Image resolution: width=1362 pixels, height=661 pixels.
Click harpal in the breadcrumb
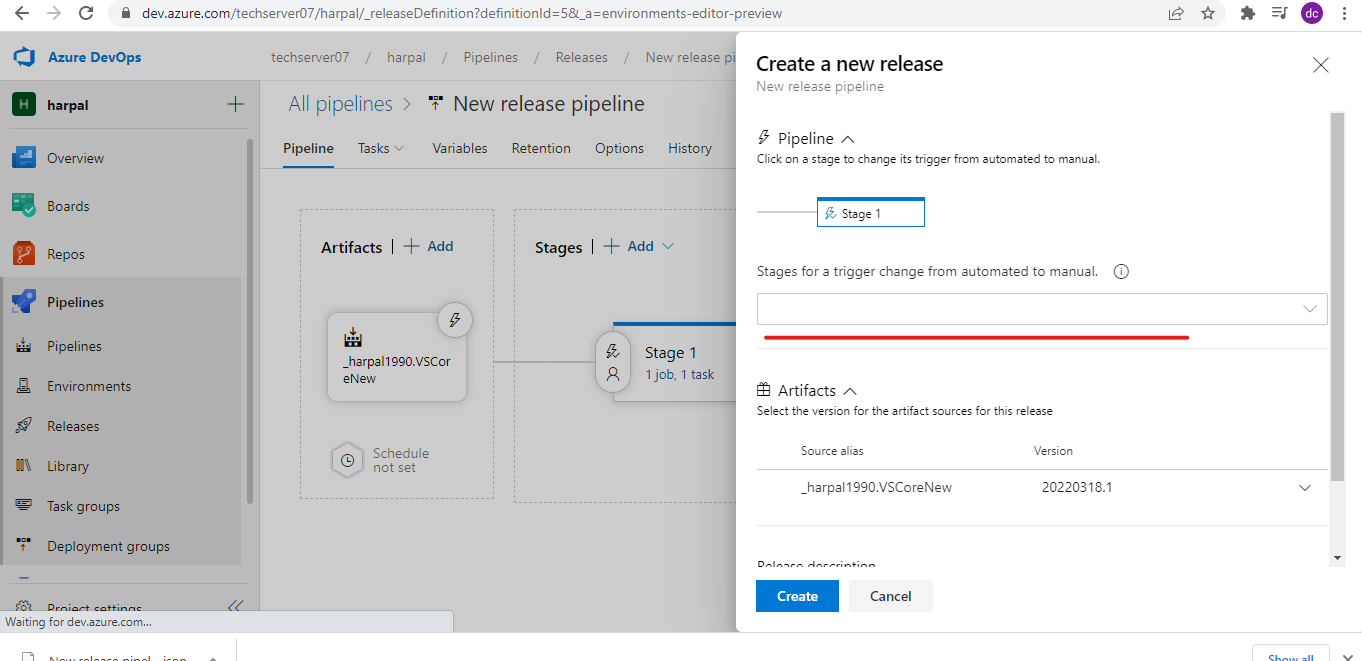click(406, 57)
